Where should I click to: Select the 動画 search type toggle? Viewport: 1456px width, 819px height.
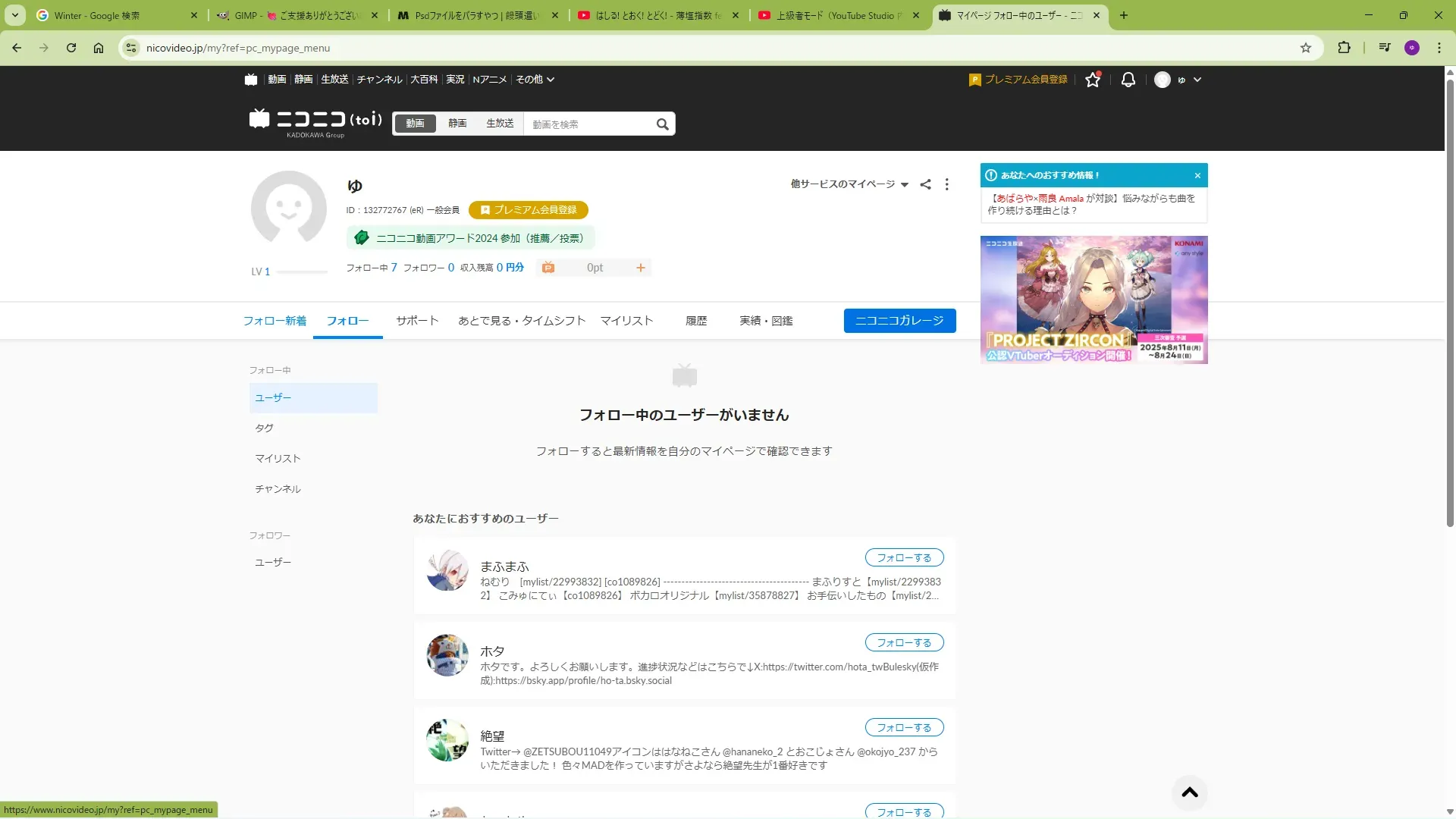pyautogui.click(x=415, y=124)
